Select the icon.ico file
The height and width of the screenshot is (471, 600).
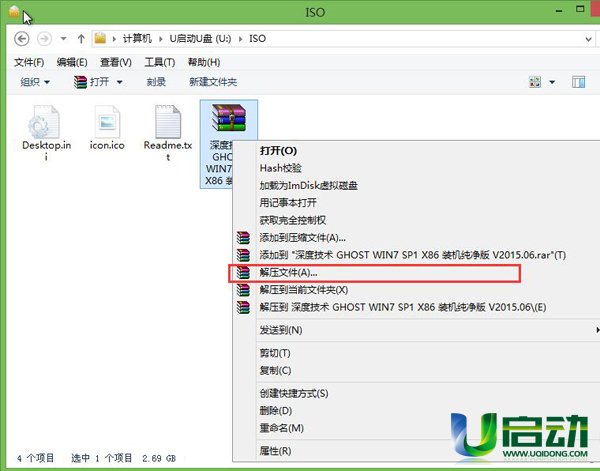pyautogui.click(x=107, y=127)
